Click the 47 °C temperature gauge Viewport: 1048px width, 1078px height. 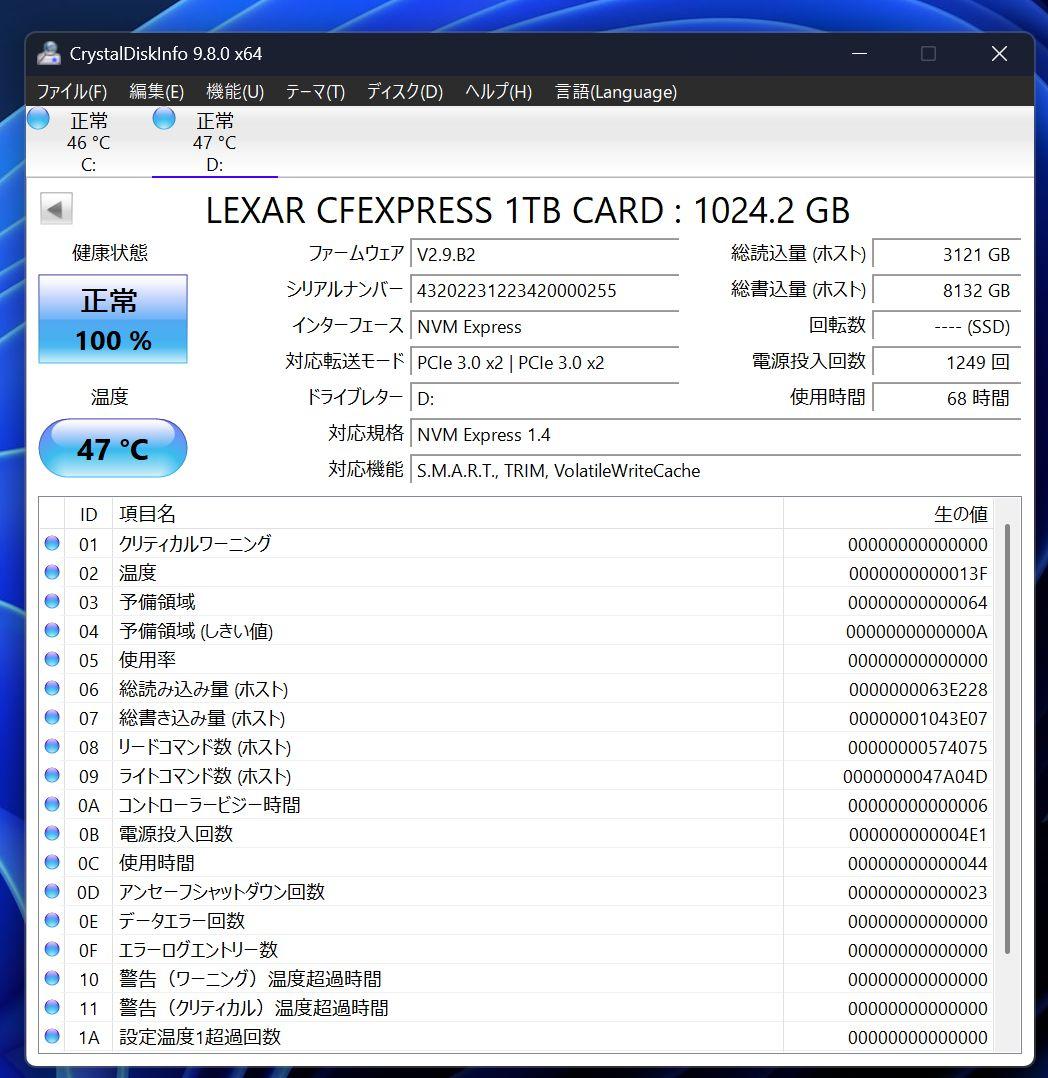pos(112,448)
